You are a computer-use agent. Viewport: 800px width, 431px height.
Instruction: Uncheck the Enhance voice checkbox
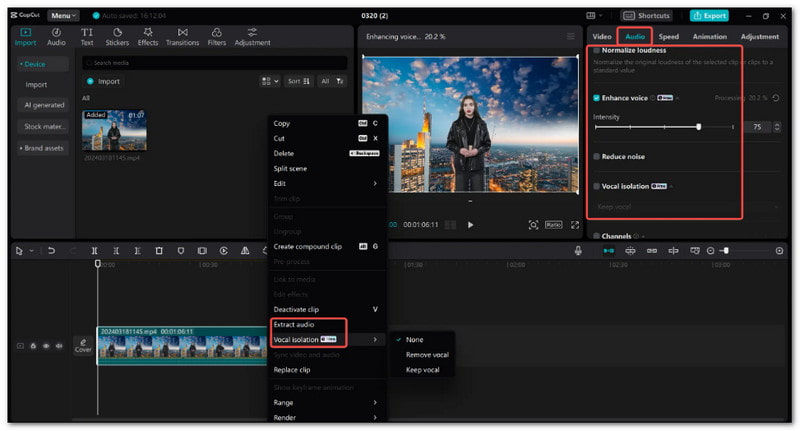click(x=596, y=98)
